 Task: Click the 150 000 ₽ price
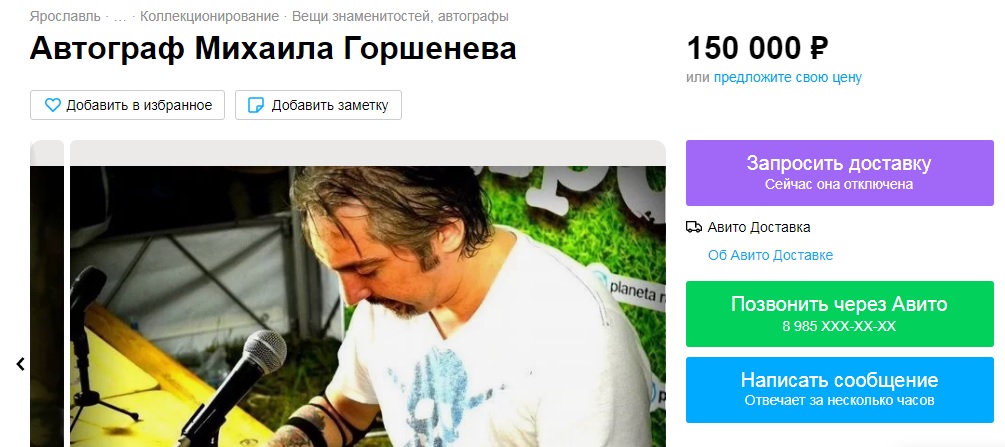pos(758,49)
